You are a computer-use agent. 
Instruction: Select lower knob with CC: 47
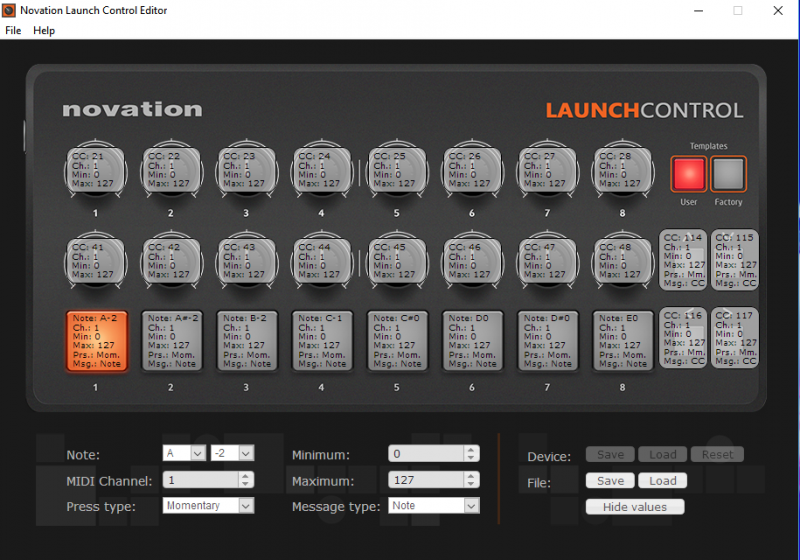[547, 261]
